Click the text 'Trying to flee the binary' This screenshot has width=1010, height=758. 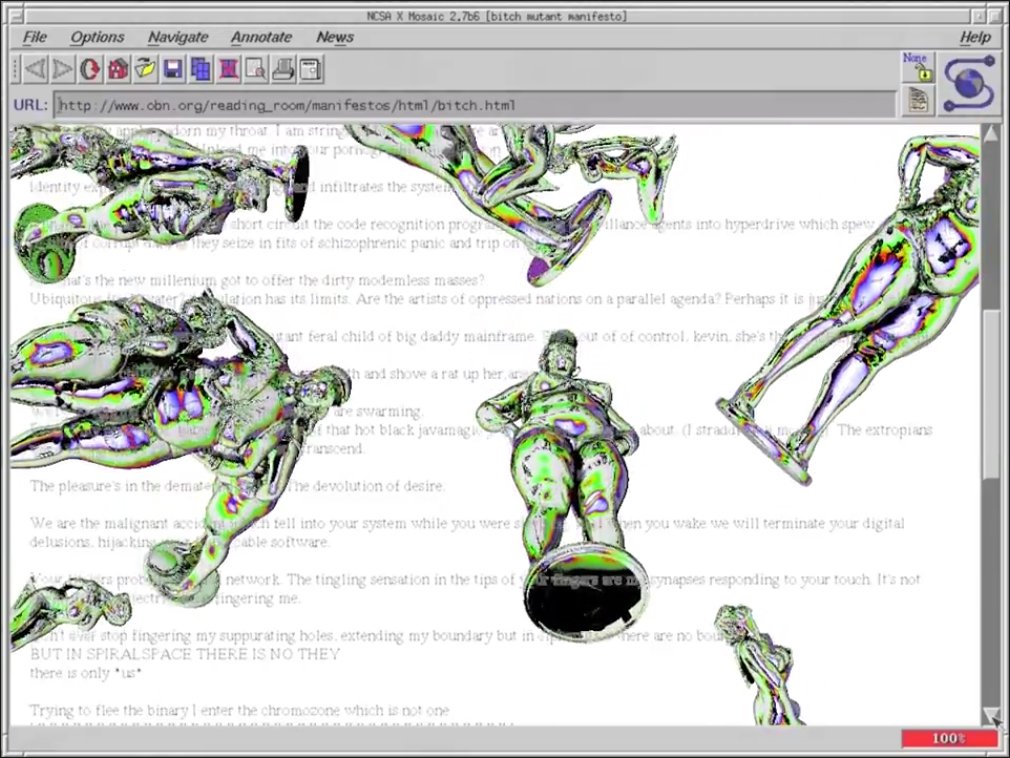[x=110, y=710]
